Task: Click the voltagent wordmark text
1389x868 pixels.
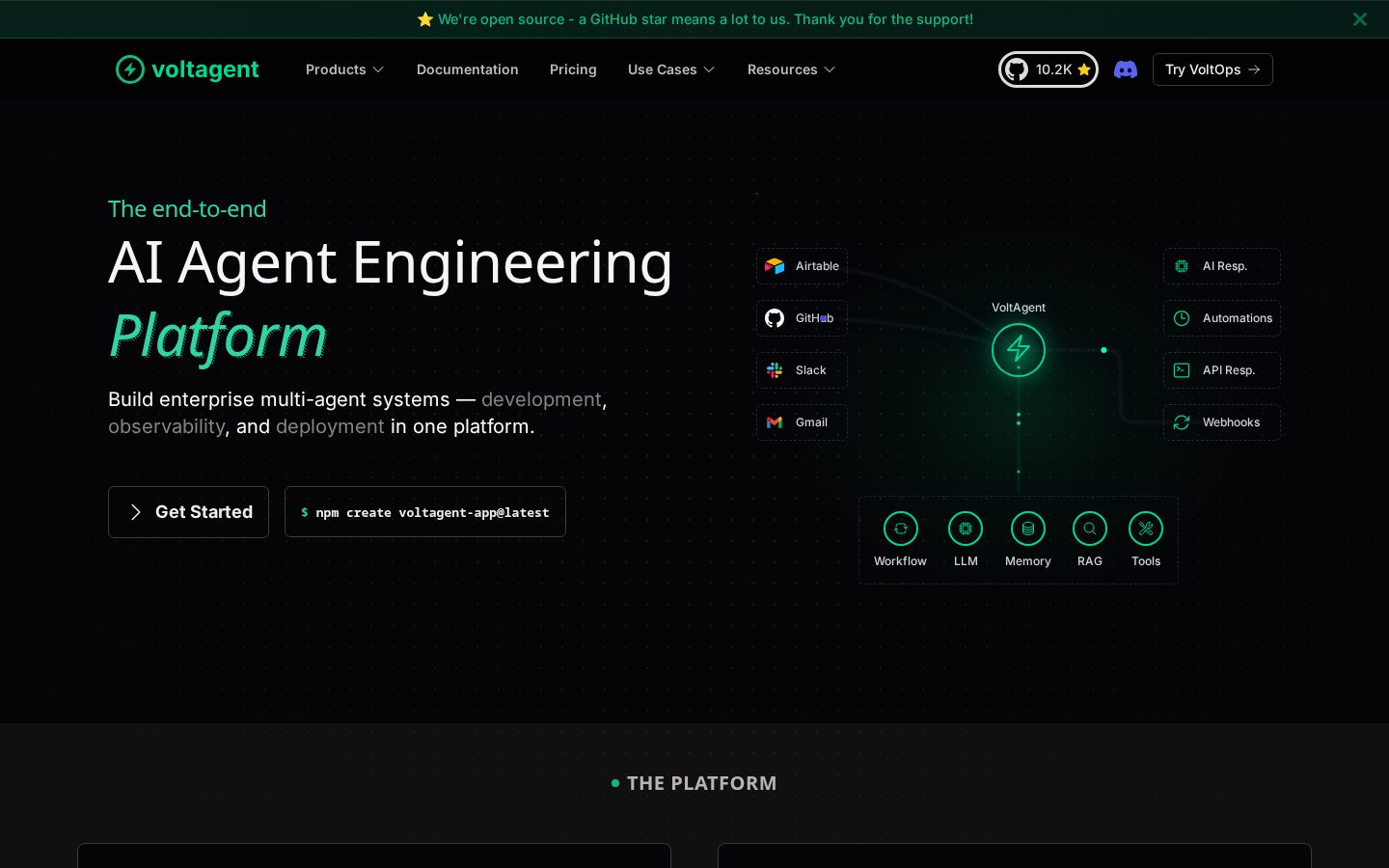Action: click(205, 69)
